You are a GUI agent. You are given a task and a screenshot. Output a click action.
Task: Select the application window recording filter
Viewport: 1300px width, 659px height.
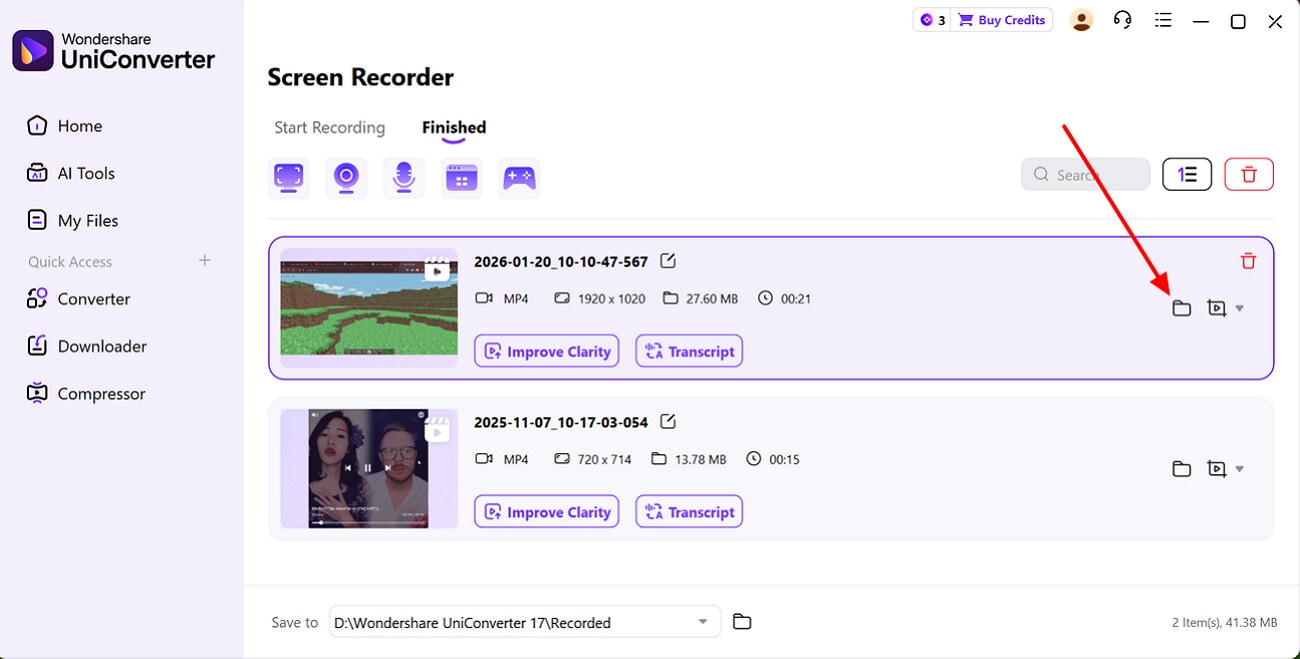pyautogui.click(x=461, y=176)
